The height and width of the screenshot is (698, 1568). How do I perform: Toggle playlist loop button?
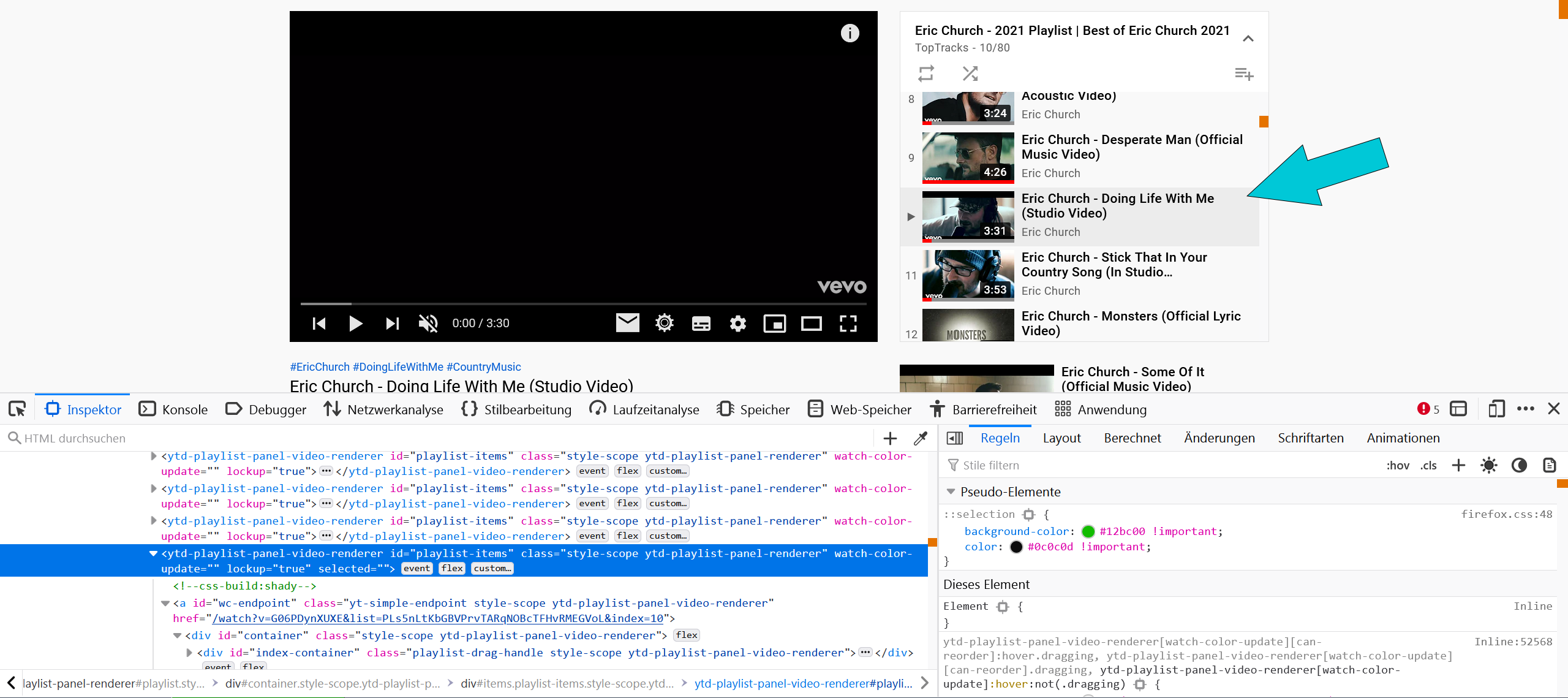[x=925, y=74]
